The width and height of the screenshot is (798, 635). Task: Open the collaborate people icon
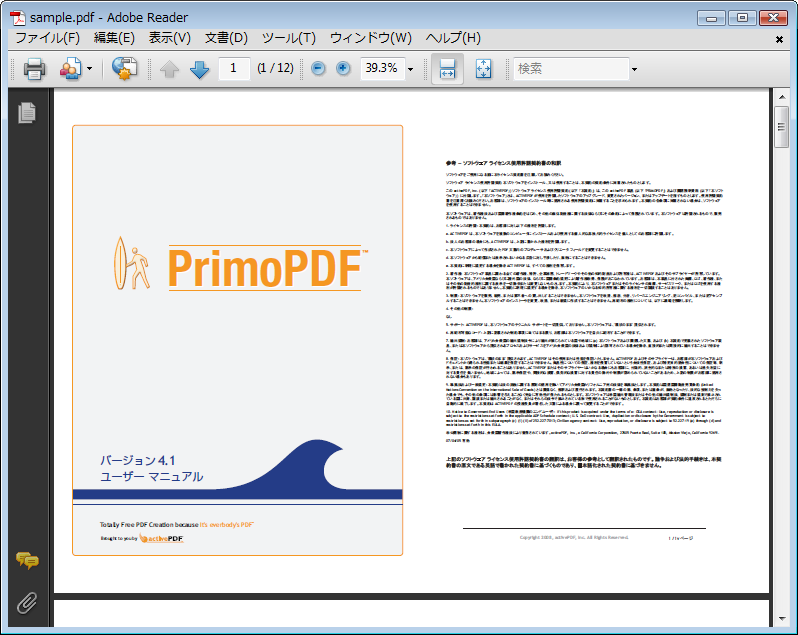point(70,69)
